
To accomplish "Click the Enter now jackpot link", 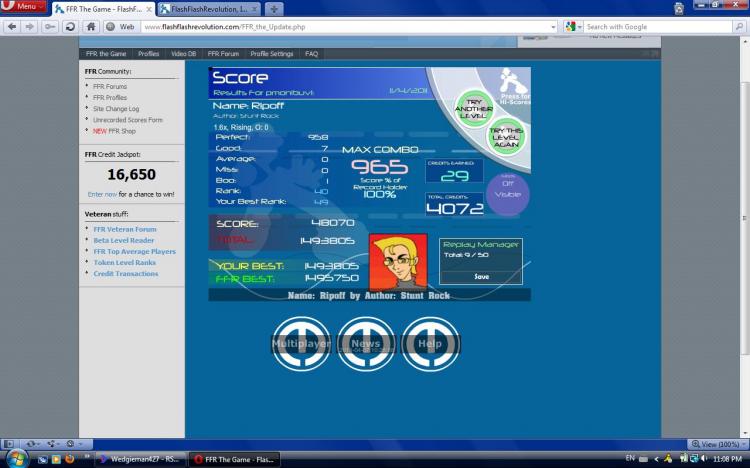I will pos(102,194).
